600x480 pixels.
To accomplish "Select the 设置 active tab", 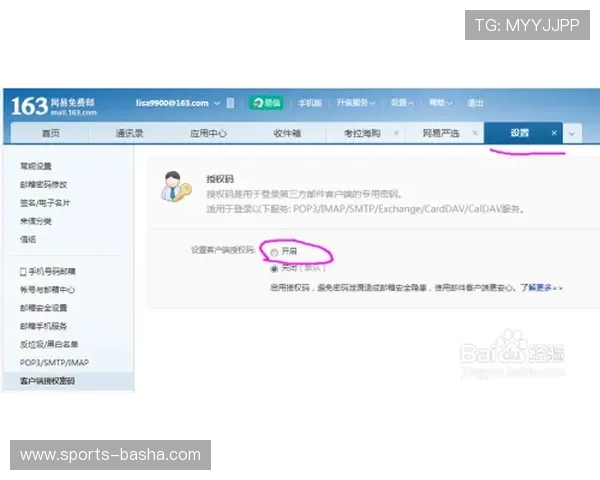I will tap(519, 133).
